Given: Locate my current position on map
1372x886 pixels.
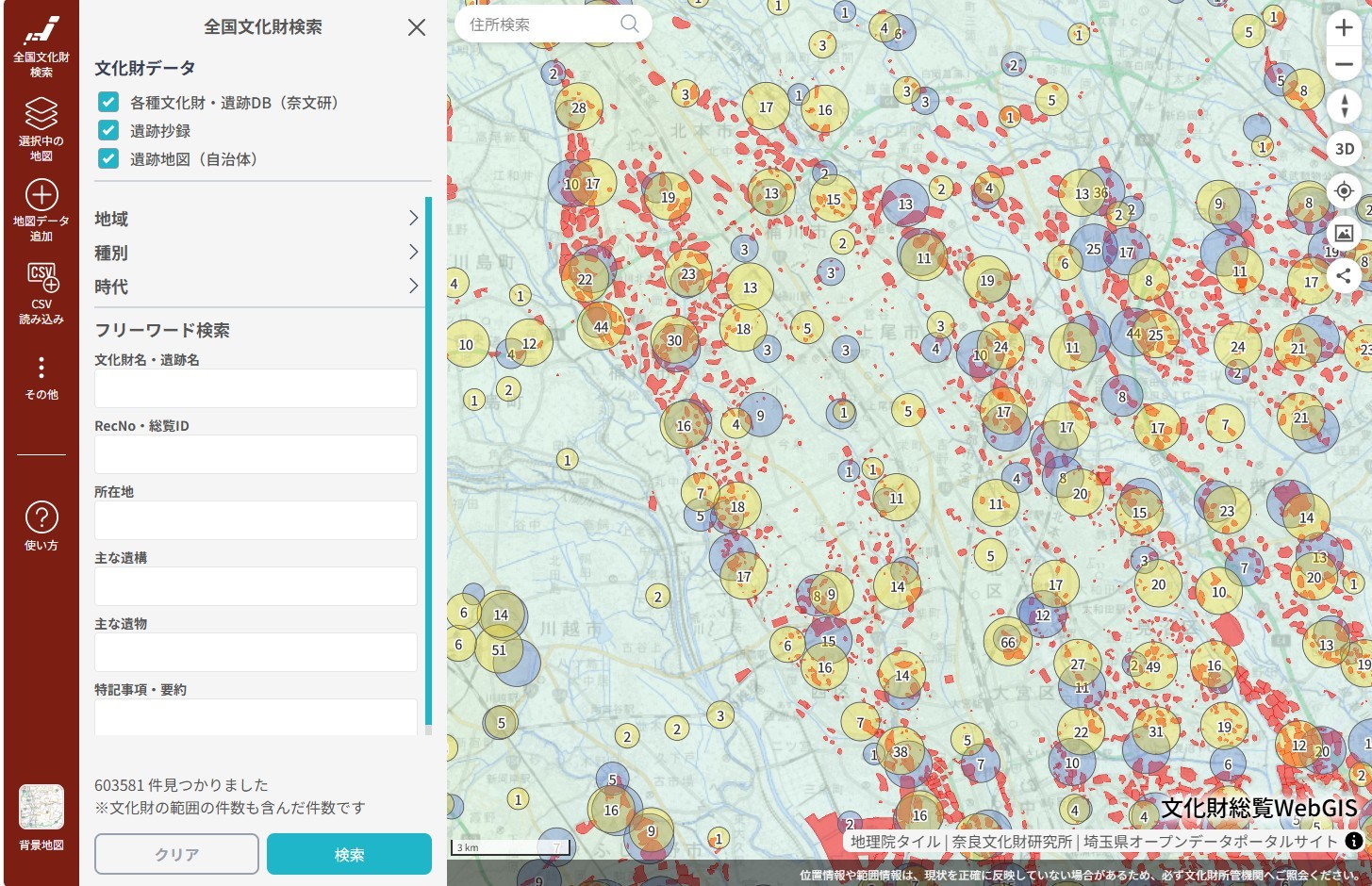Looking at the screenshot, I should tap(1344, 191).
